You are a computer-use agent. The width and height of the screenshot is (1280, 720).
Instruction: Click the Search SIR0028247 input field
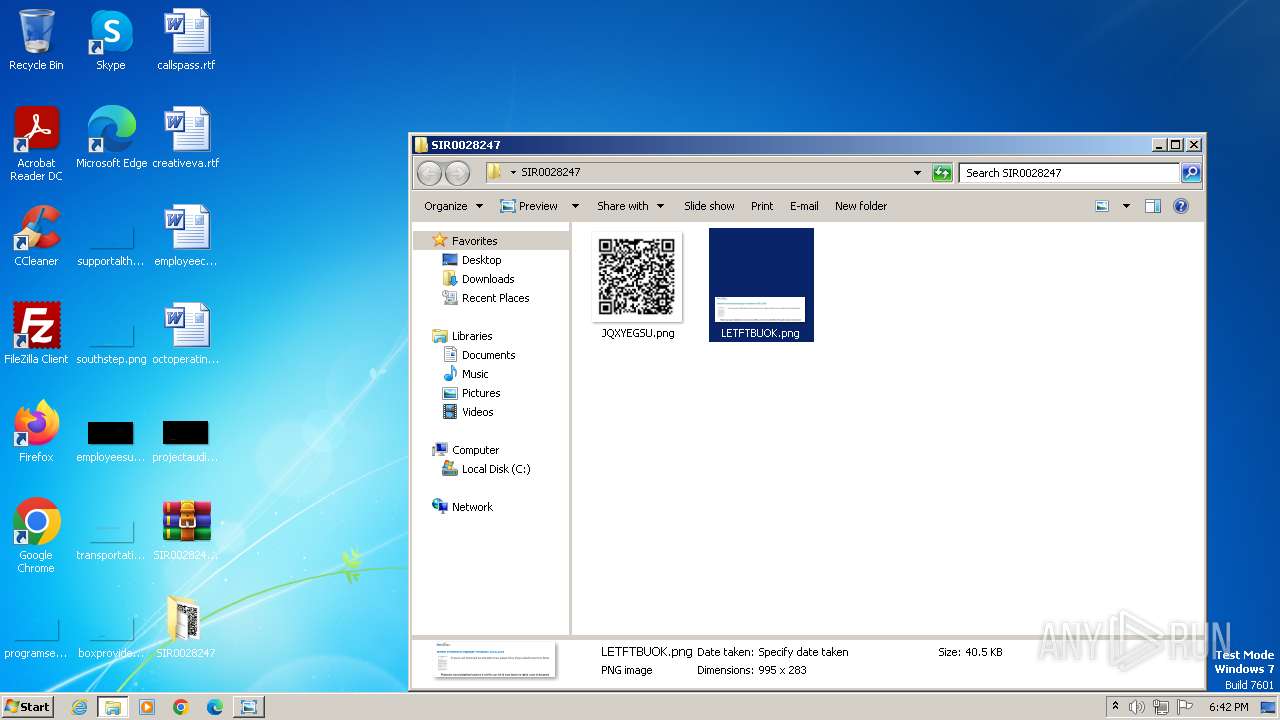tap(1069, 173)
